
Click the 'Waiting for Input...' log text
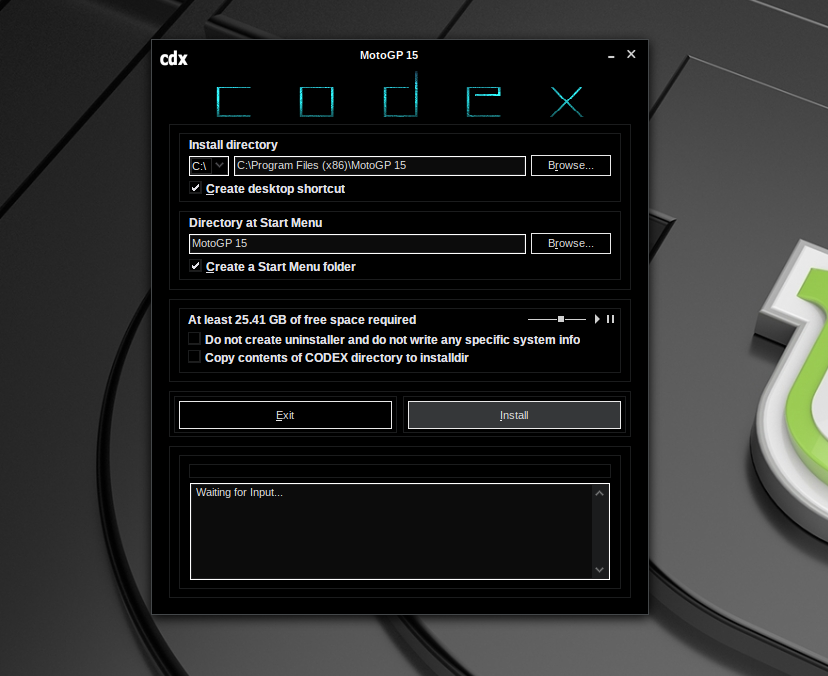click(239, 492)
